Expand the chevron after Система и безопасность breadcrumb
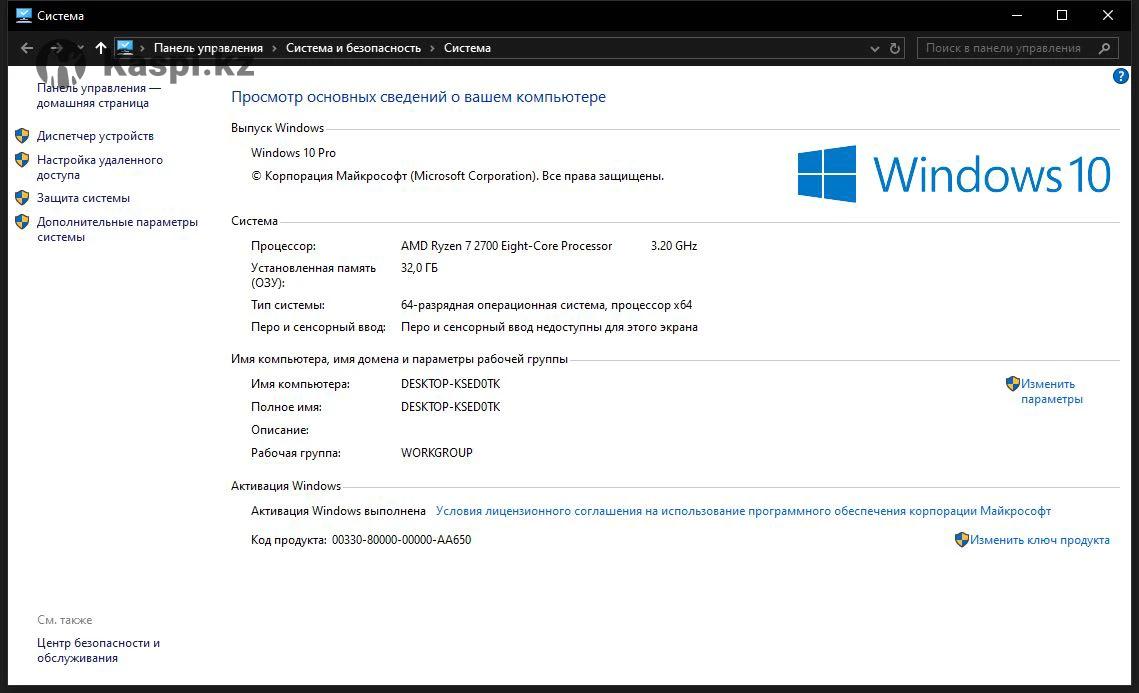Viewport: 1139px width, 693px height. click(x=433, y=48)
